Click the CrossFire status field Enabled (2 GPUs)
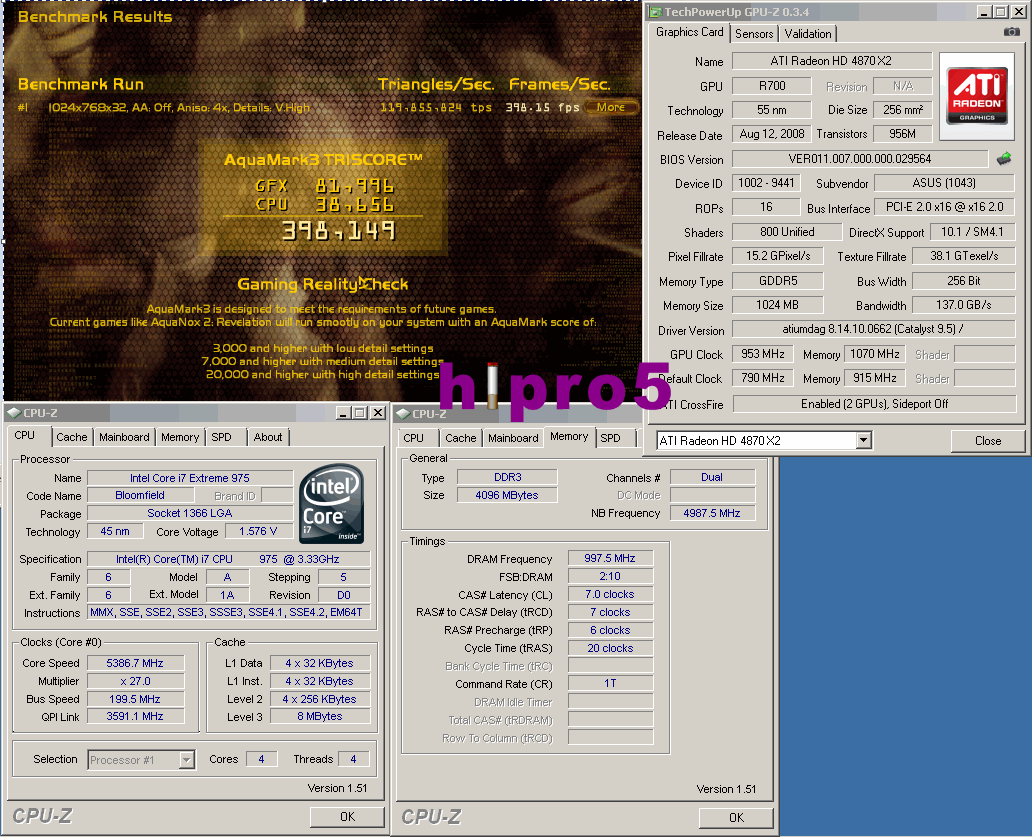 [874, 403]
